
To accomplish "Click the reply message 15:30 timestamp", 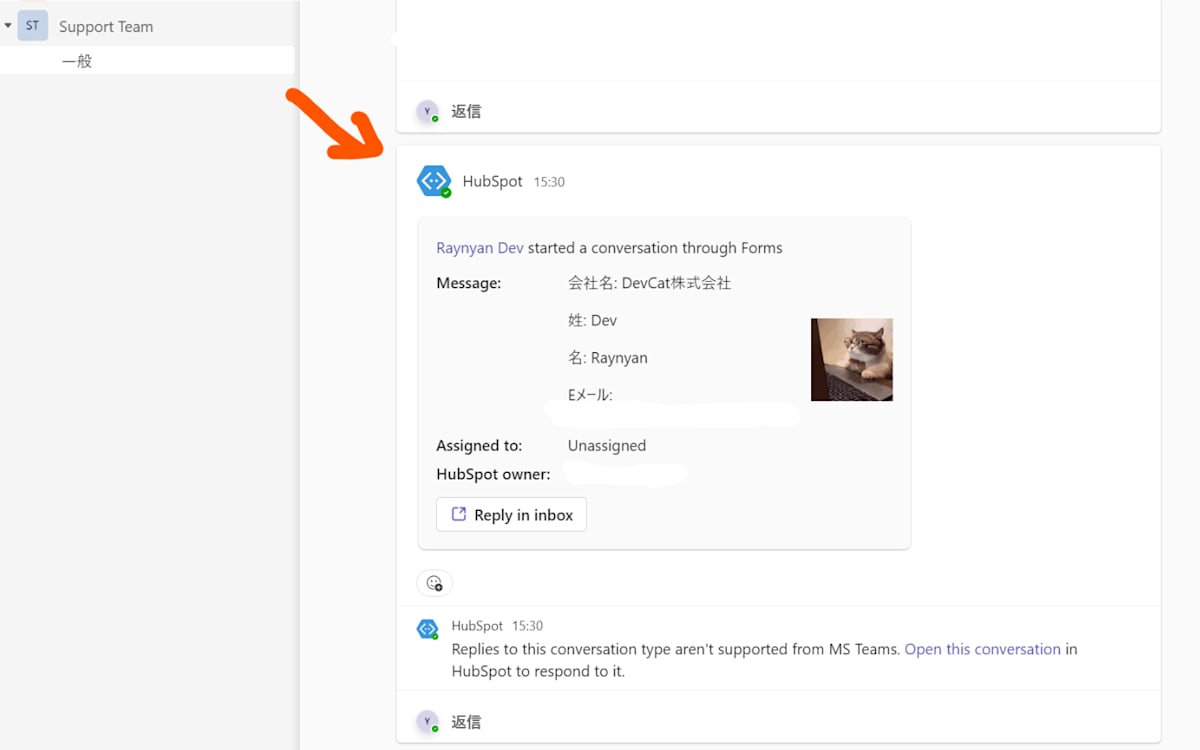I will point(527,626).
